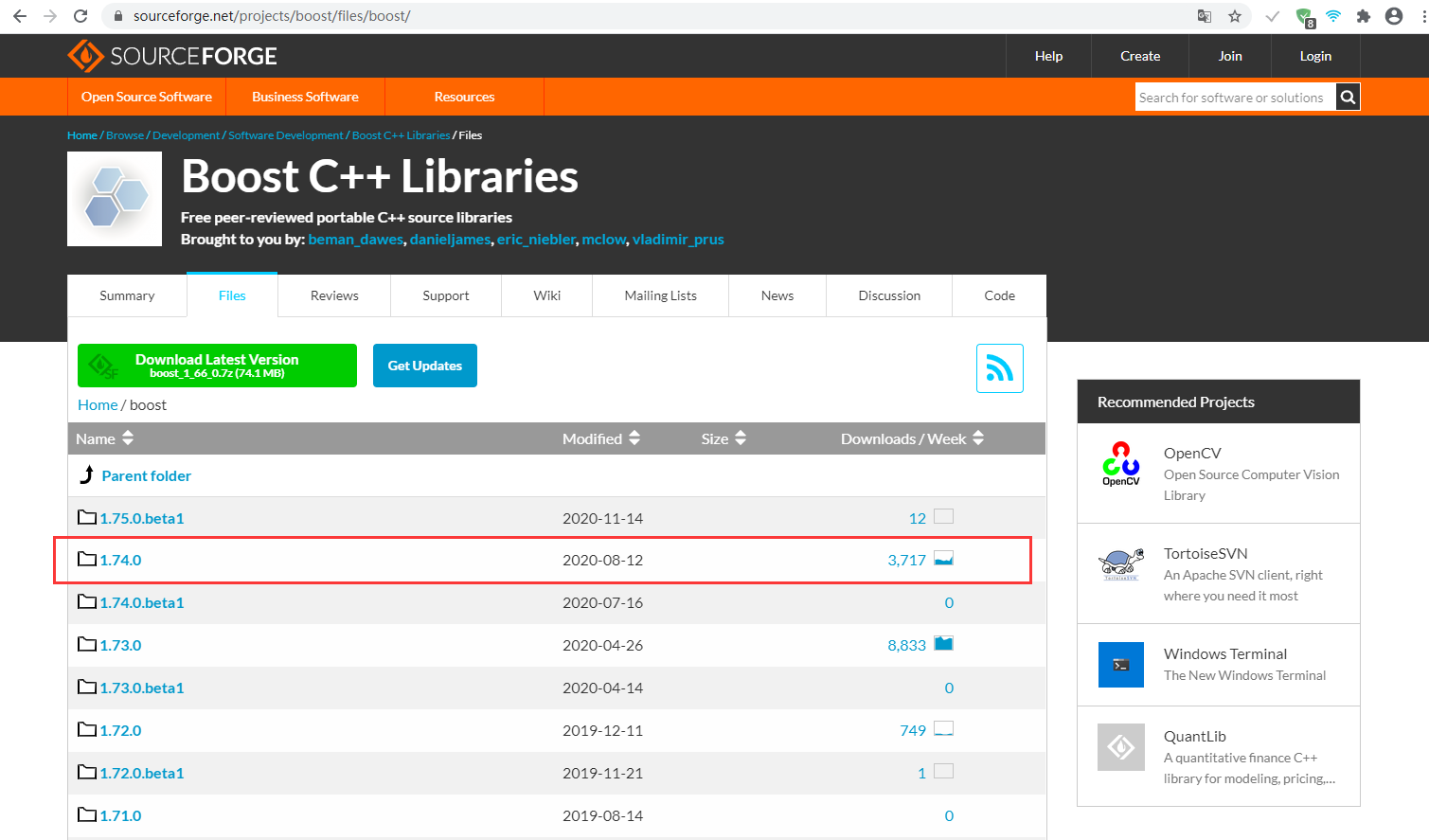Viewport: 1429px width, 840px height.
Task: Sort files by Name column
Action: 104,438
